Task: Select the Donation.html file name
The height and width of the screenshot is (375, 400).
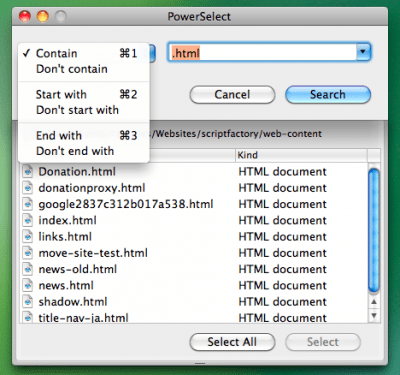Action: 77,172
